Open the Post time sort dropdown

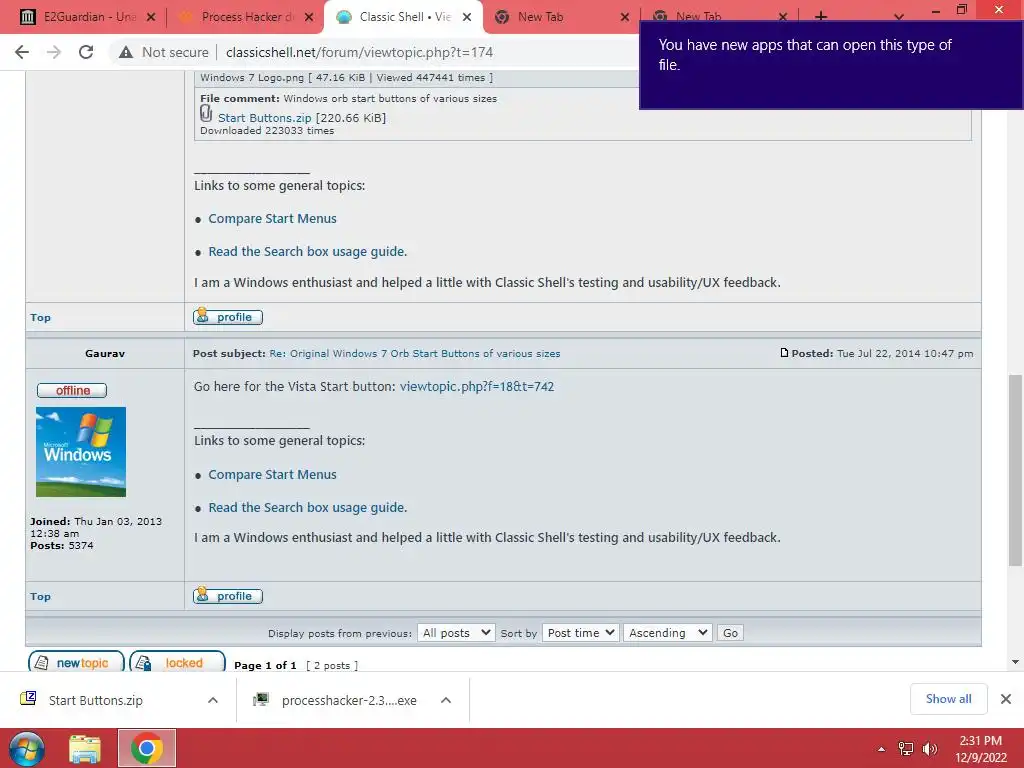click(x=580, y=633)
